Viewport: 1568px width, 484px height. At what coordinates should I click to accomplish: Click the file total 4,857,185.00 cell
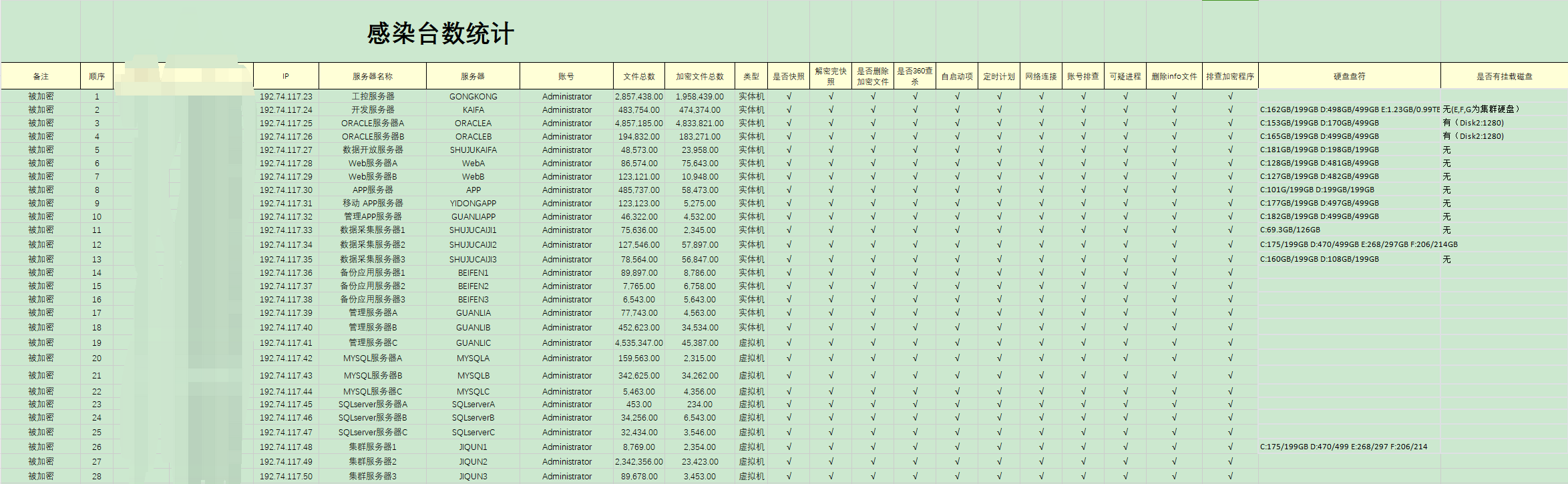(x=638, y=124)
